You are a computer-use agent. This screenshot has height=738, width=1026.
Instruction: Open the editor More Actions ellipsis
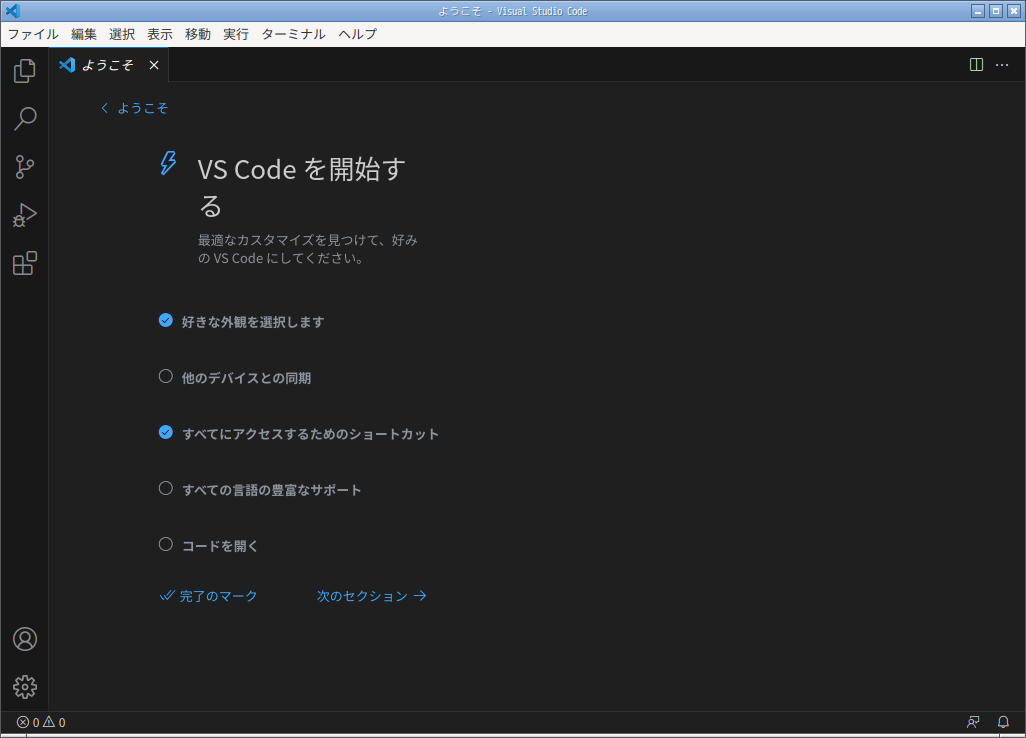point(1002,65)
